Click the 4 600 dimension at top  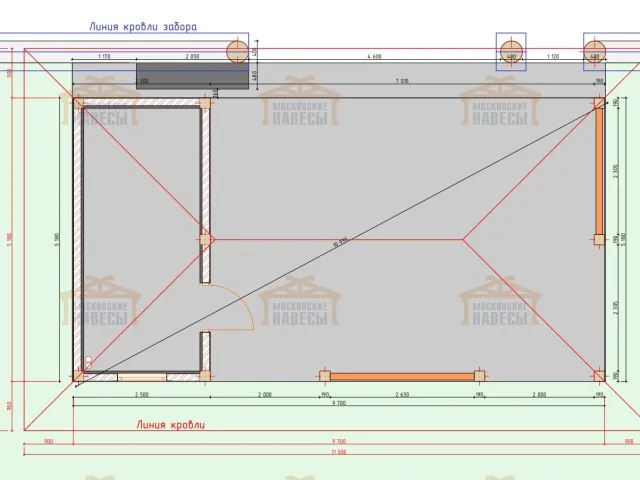pyautogui.click(x=374, y=57)
